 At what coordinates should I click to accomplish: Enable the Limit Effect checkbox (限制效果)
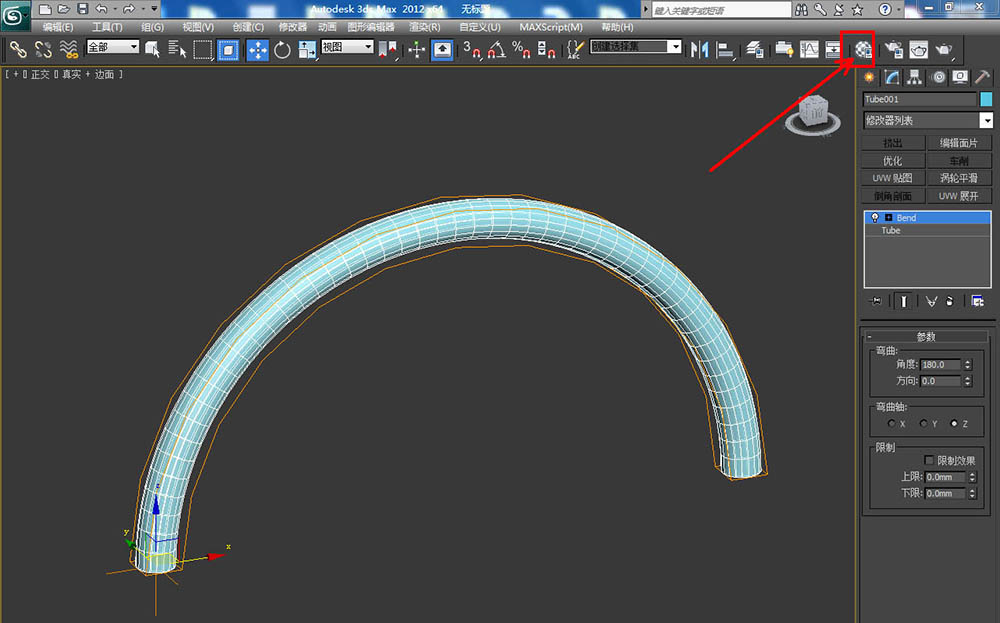(929, 460)
